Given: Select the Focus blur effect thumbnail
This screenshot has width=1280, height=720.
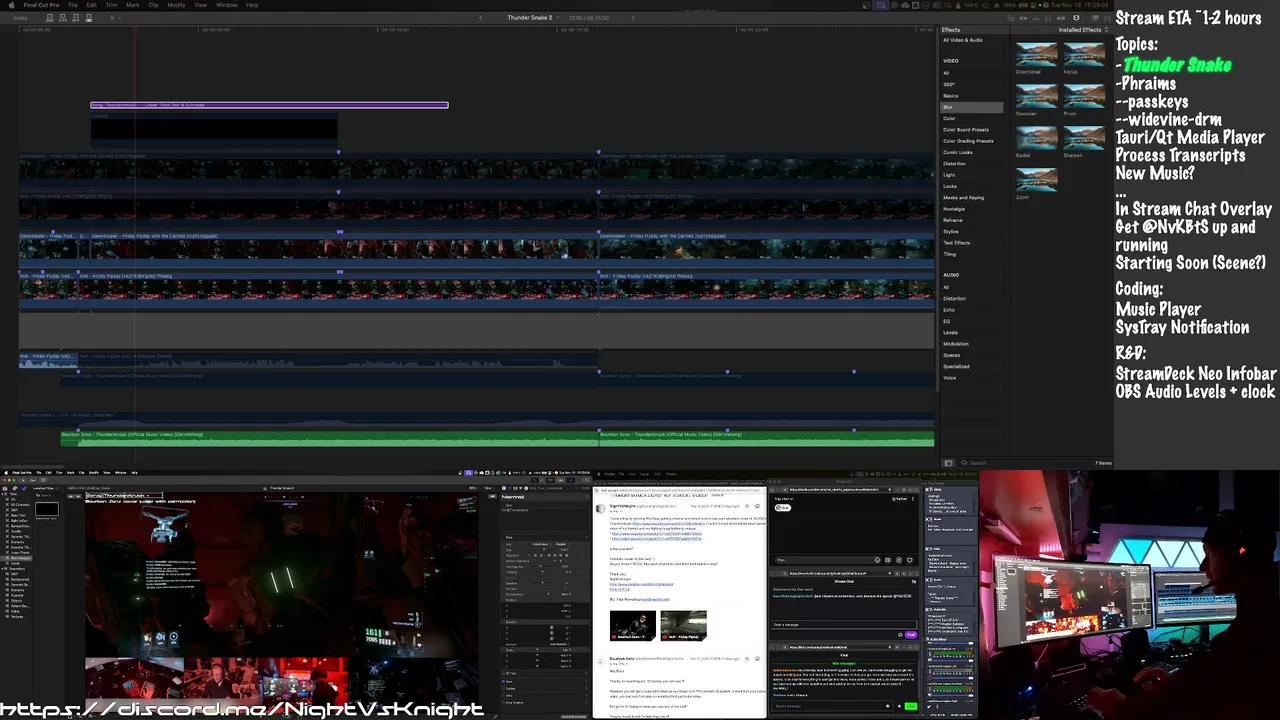Looking at the screenshot, I should [x=1084, y=55].
